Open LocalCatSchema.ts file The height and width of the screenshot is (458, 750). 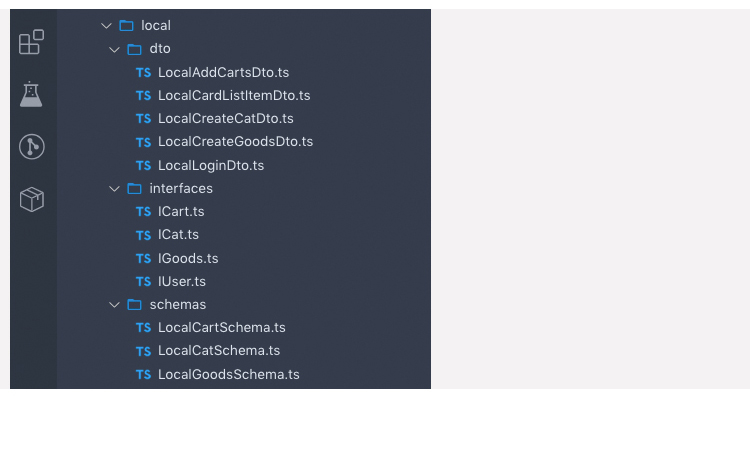click(219, 350)
